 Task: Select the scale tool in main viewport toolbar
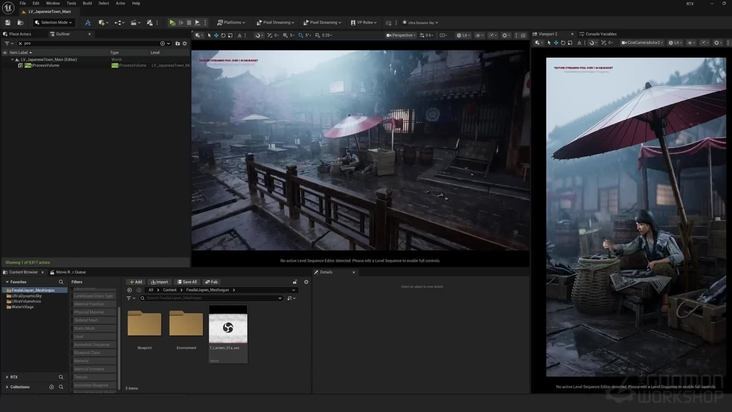click(x=230, y=35)
